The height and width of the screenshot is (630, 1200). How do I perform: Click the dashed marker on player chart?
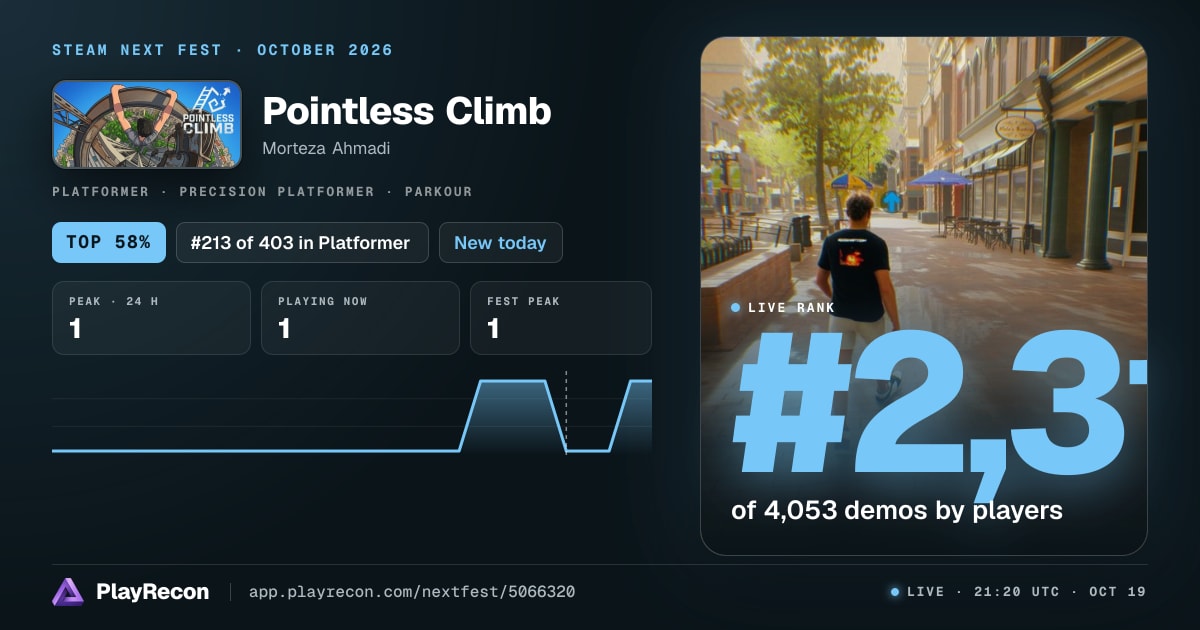566,412
